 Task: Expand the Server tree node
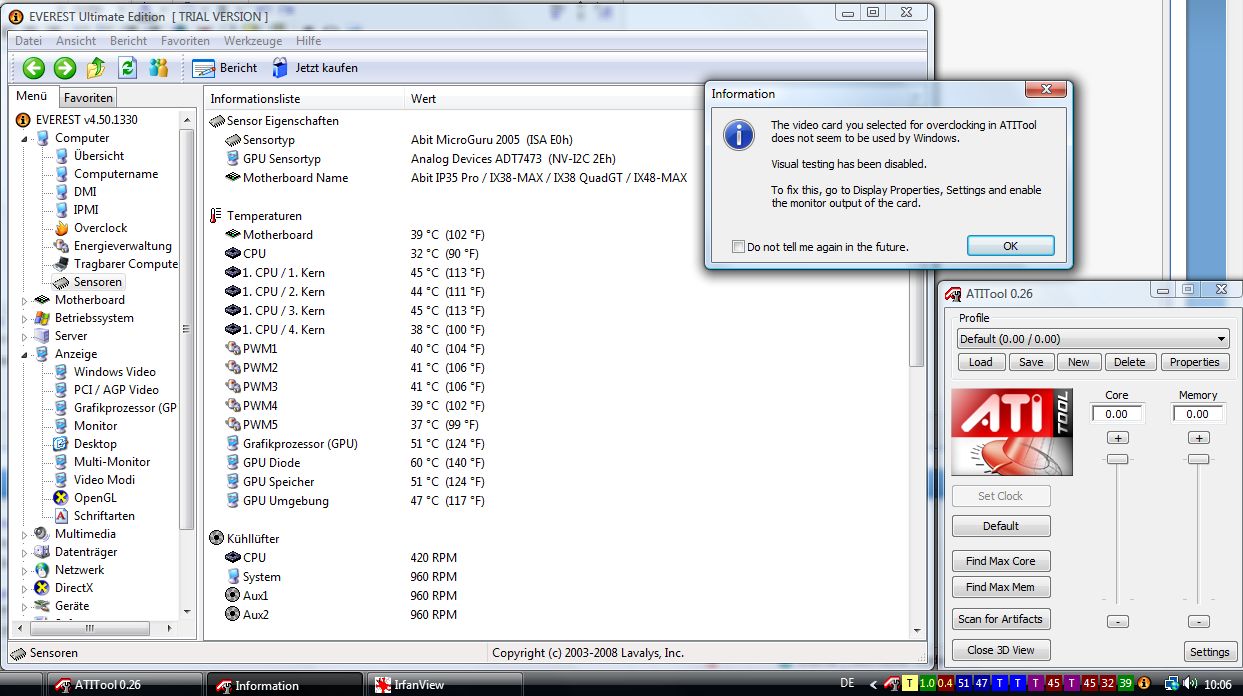(x=25, y=336)
